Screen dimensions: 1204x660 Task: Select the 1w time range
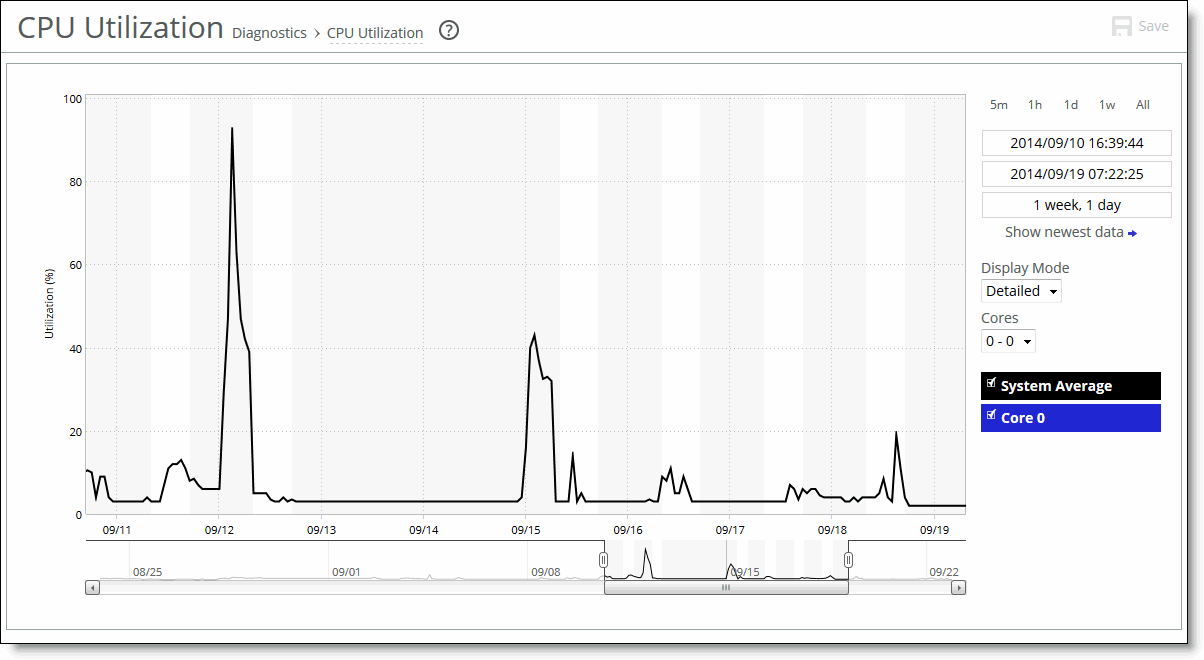click(x=1107, y=105)
